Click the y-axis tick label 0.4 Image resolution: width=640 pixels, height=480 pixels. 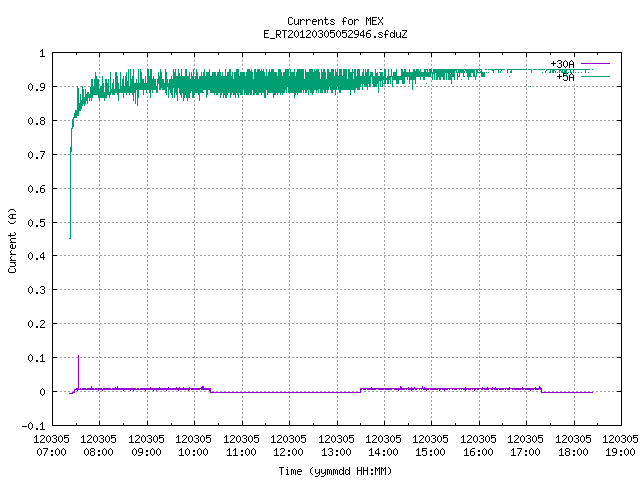pos(36,256)
